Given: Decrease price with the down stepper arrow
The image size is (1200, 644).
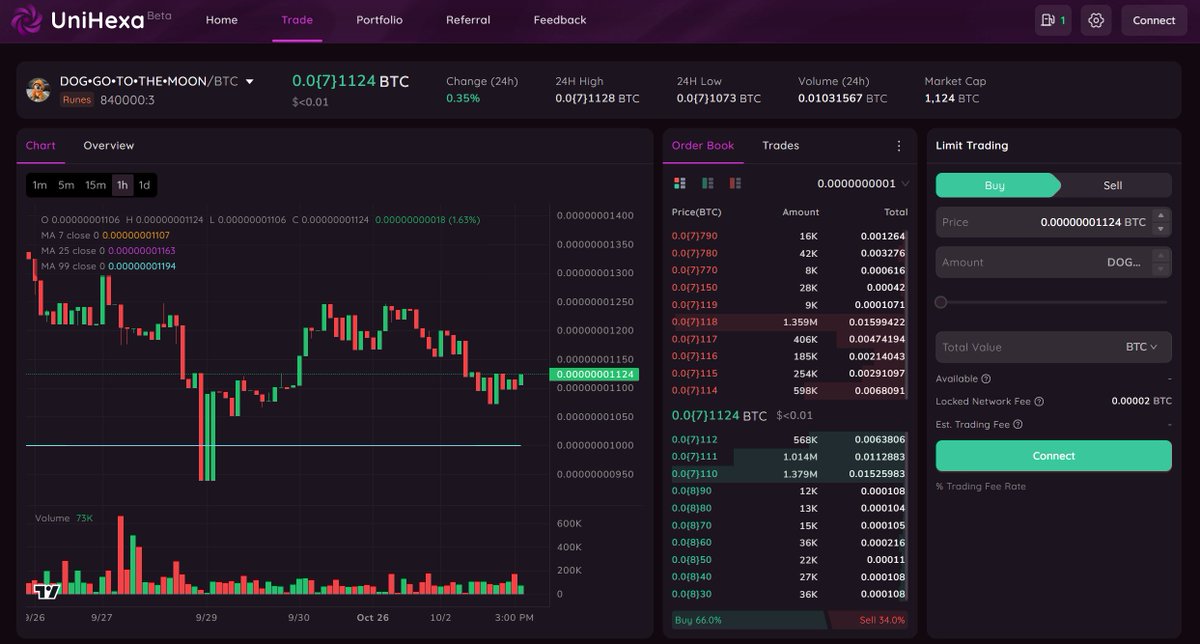Looking at the screenshot, I should 1161,229.
